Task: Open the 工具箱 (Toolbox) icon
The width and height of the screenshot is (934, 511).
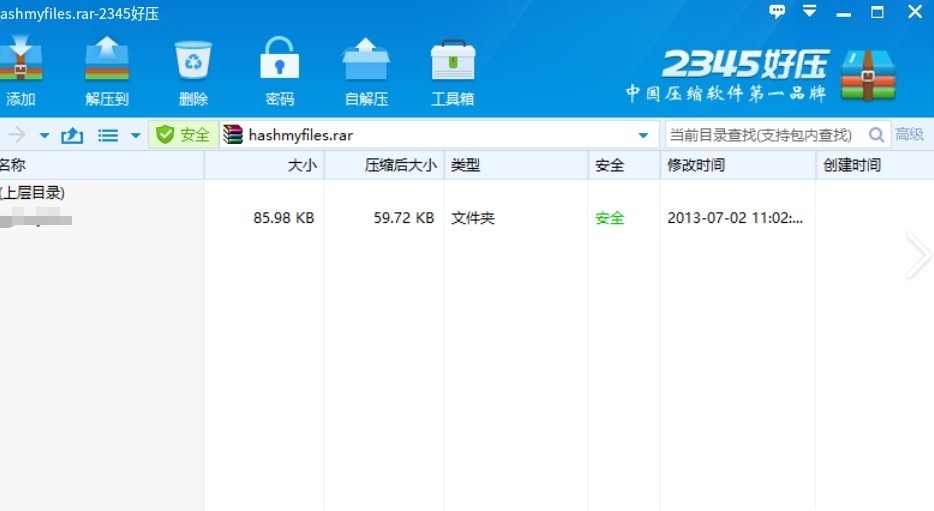Action: (x=452, y=70)
